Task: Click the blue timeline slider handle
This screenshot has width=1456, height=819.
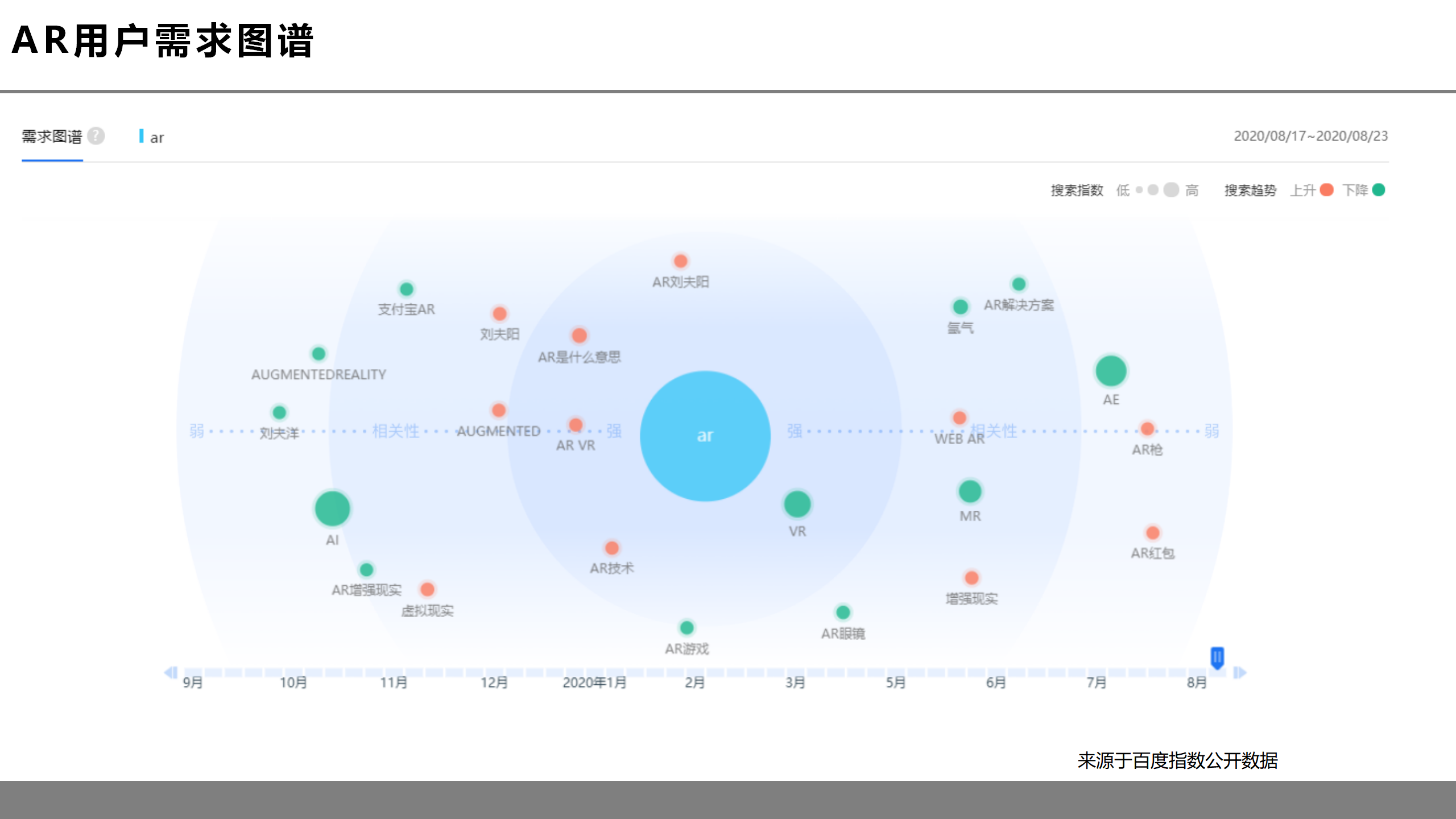Action: tap(1217, 657)
